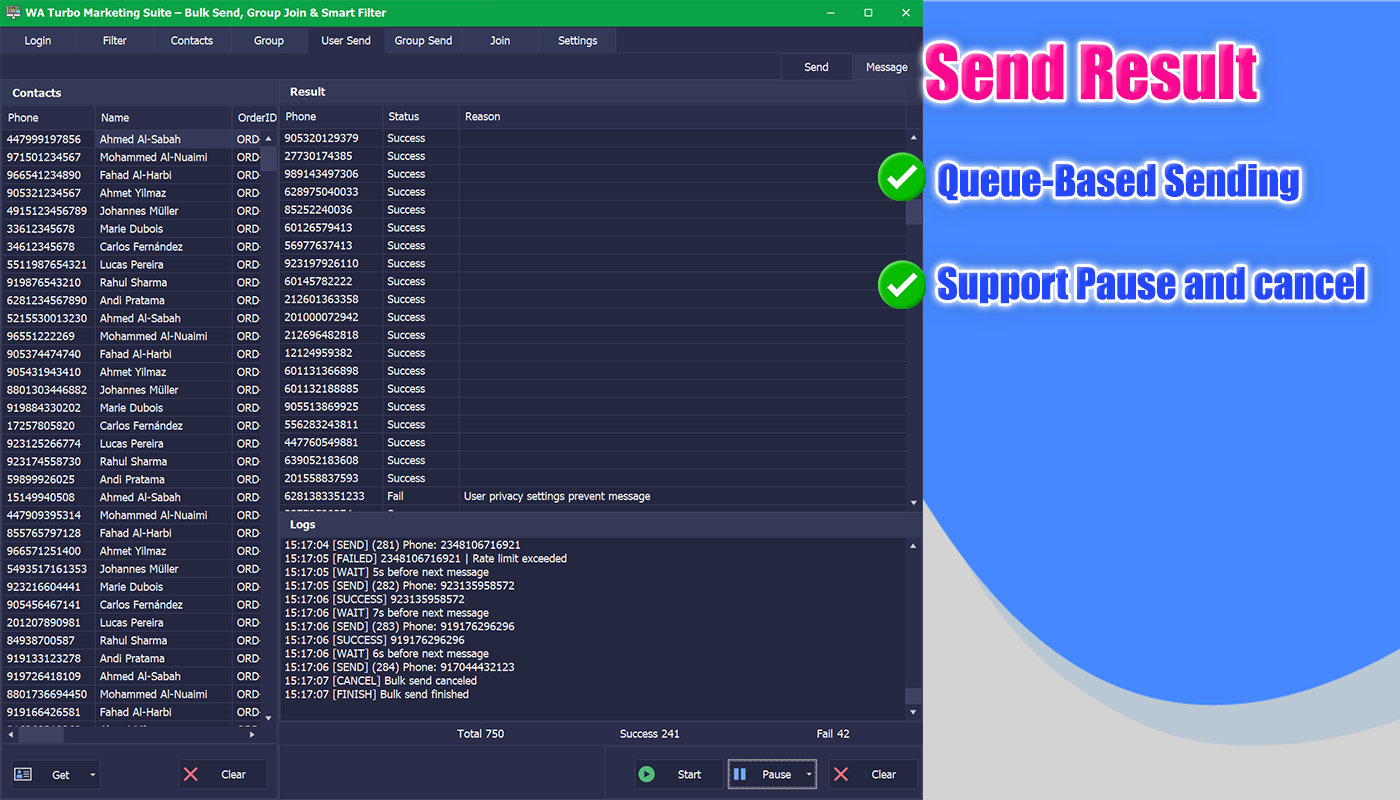The width and height of the screenshot is (1400, 800).
Task: Select contact phone 971501234567
Action: tap(44, 157)
